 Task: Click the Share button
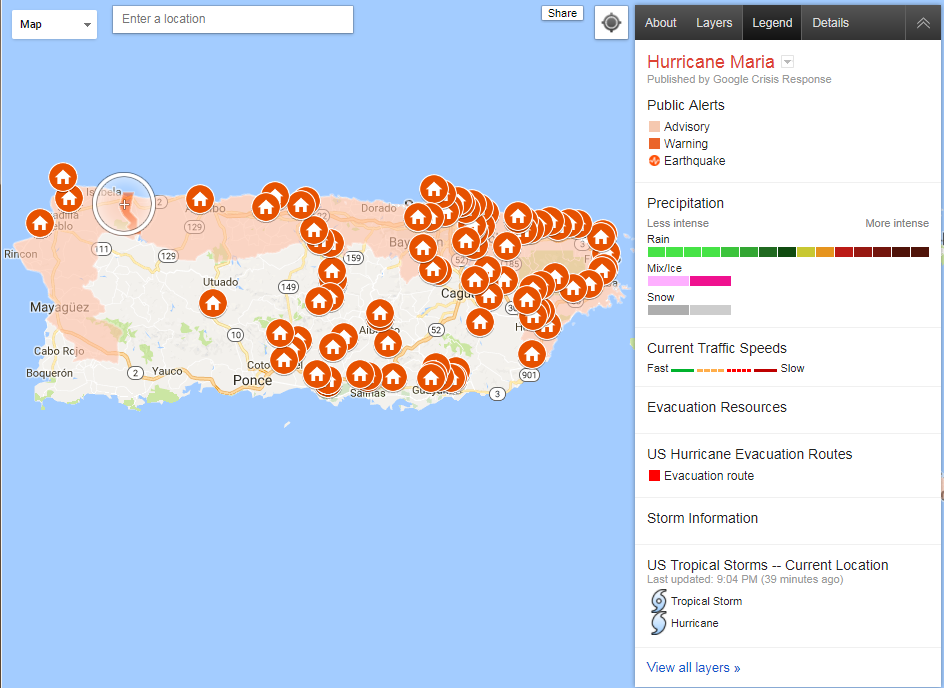562,13
